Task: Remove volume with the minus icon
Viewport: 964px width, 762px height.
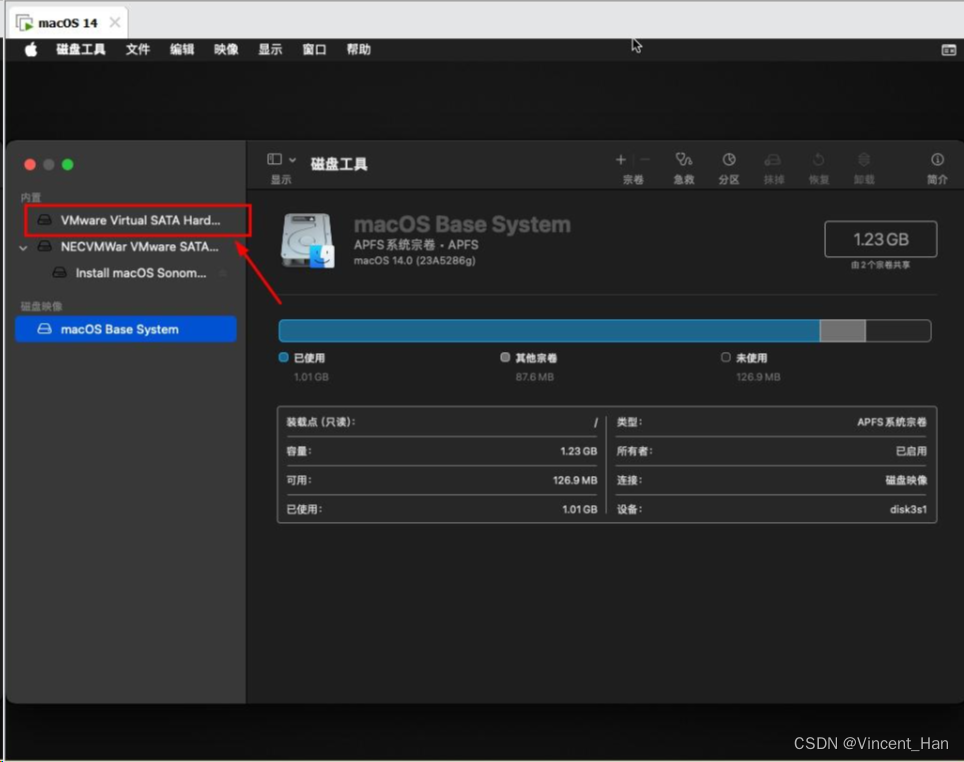Action: point(645,160)
